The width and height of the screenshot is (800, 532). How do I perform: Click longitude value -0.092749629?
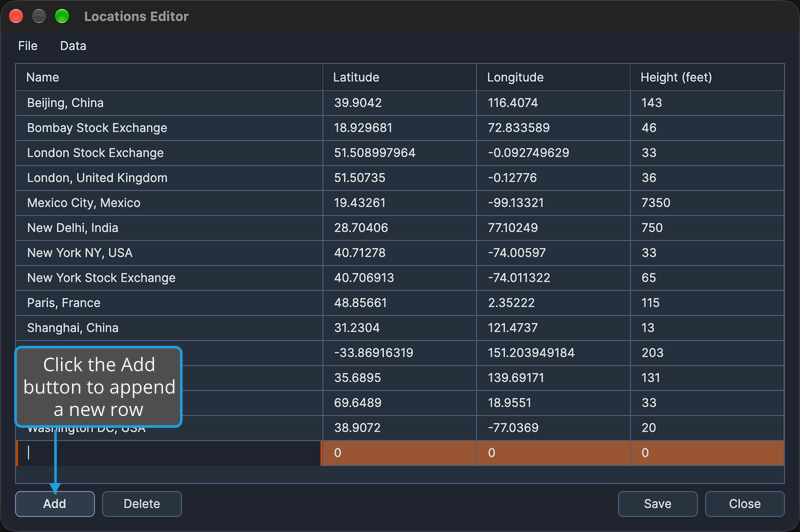point(529,153)
